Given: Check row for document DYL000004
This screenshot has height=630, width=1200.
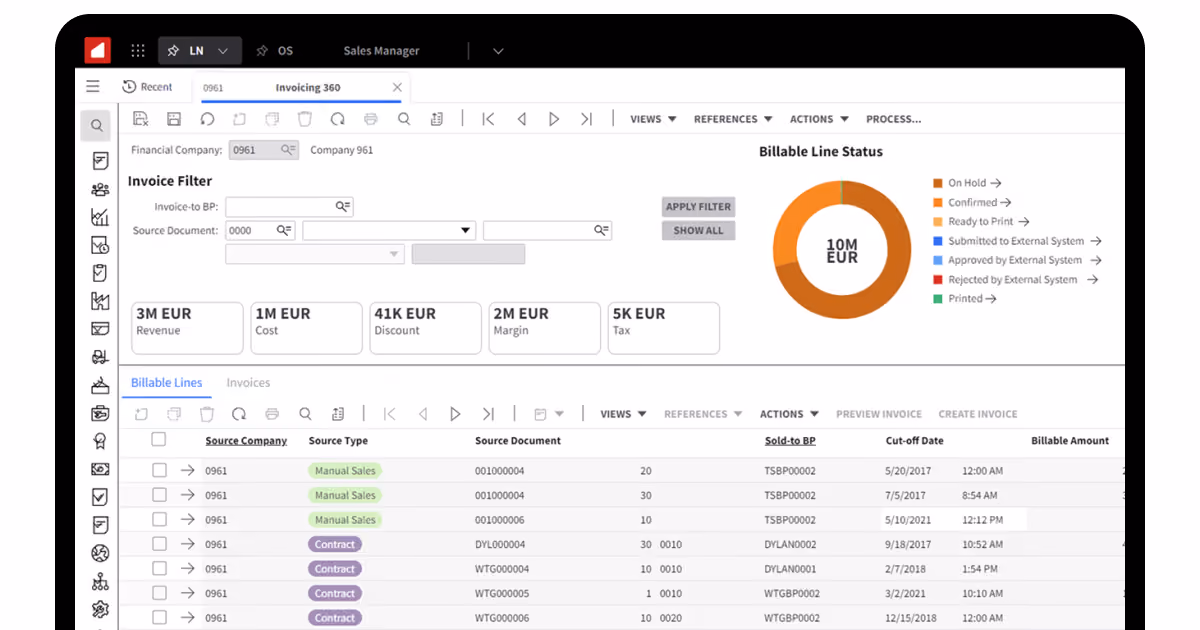Looking at the screenshot, I should 159,544.
